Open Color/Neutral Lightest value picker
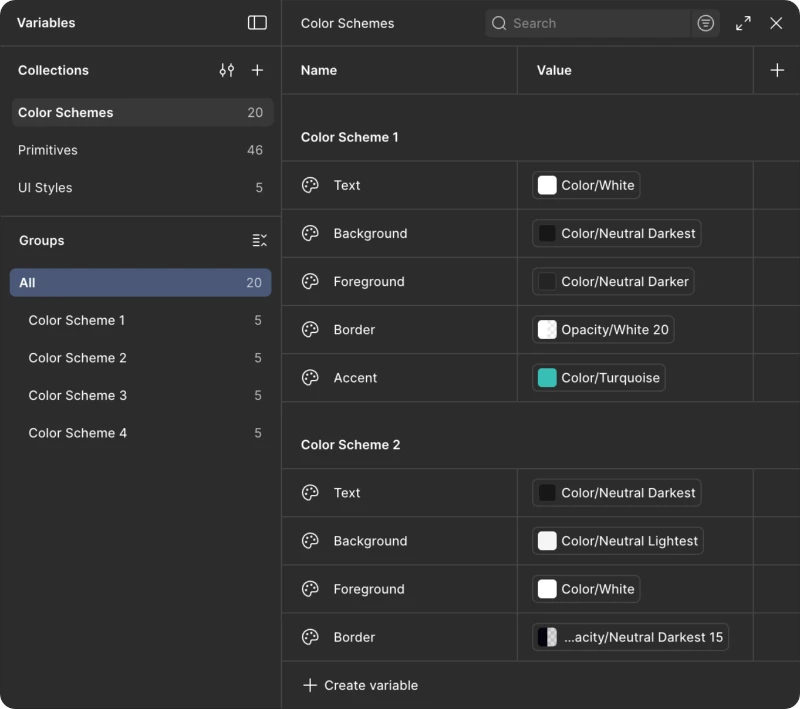This screenshot has width=800, height=709. tap(618, 541)
